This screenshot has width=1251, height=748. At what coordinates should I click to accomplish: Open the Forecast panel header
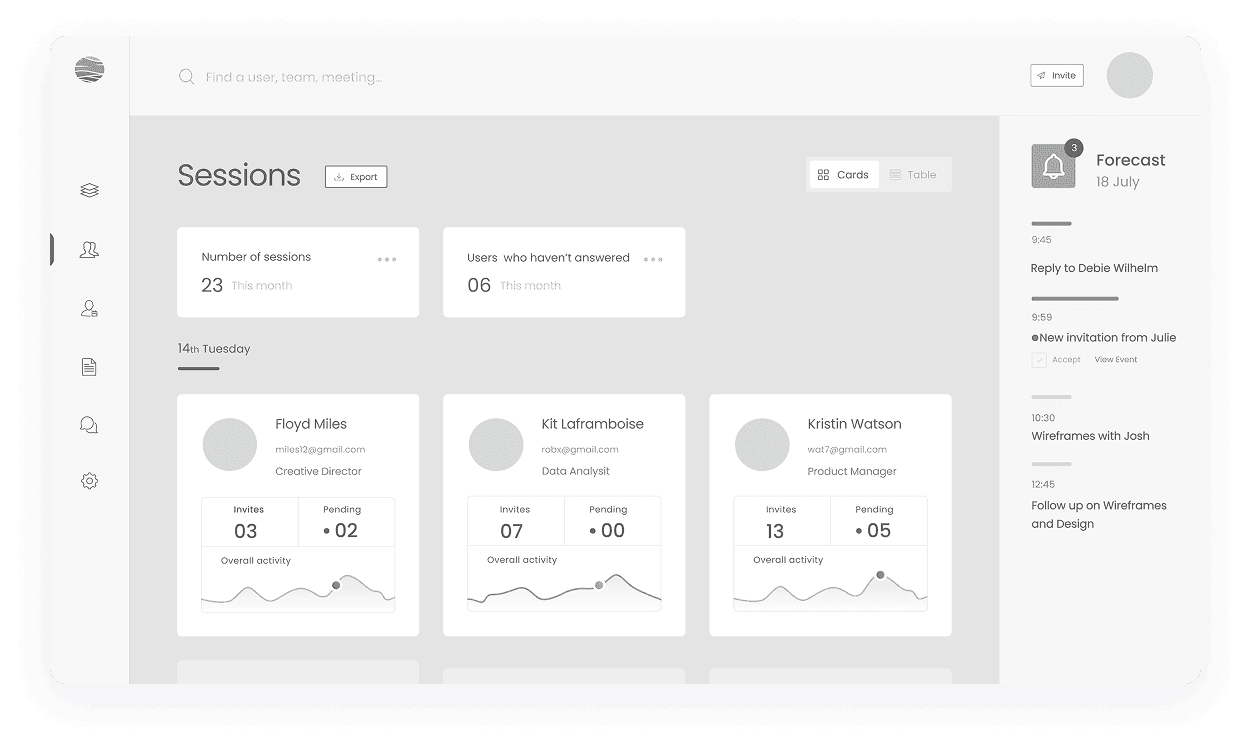(x=1130, y=160)
